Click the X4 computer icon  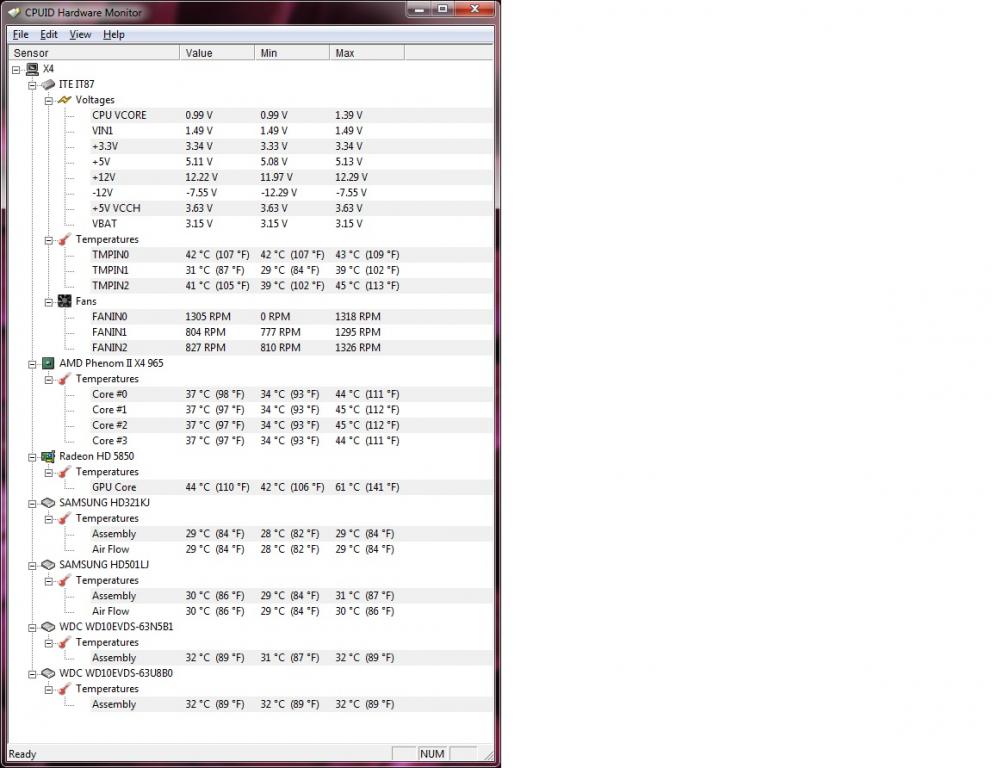coord(32,69)
